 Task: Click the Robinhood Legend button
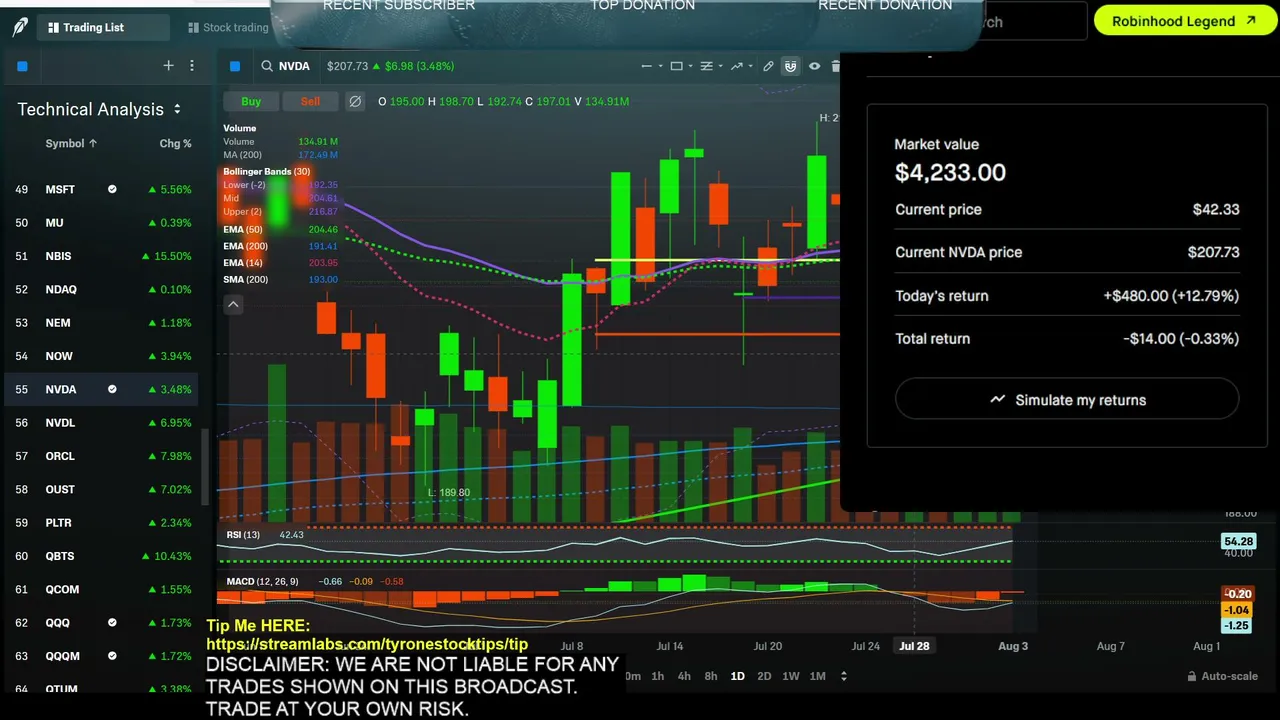coord(1185,21)
